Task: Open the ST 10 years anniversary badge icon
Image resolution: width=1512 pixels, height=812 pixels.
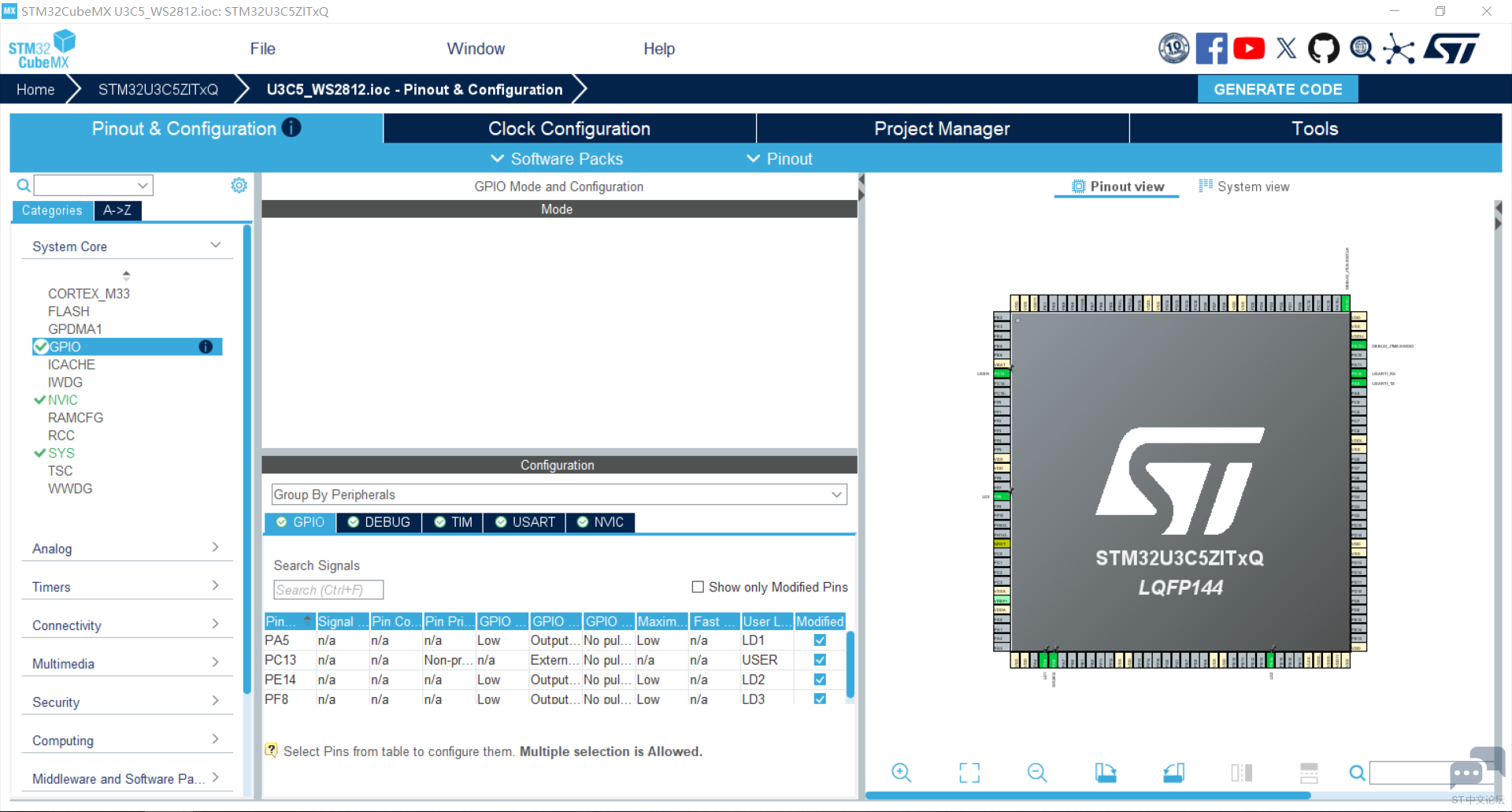Action: 1173,49
